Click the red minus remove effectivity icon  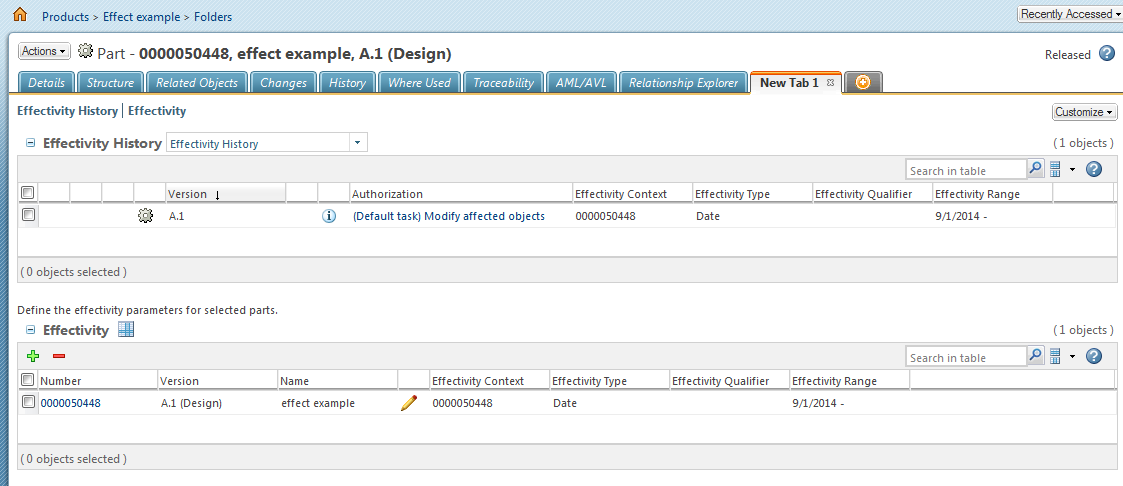[x=59, y=356]
